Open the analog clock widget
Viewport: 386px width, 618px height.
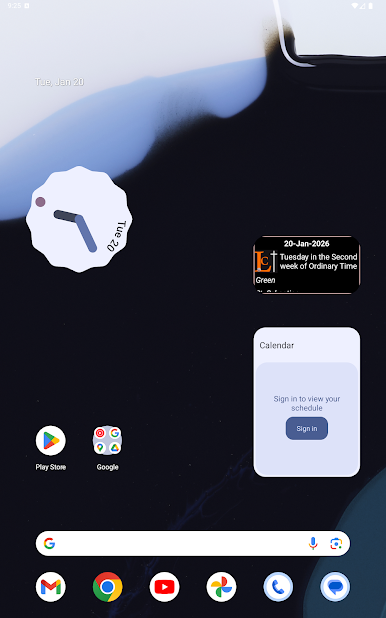pos(79,219)
